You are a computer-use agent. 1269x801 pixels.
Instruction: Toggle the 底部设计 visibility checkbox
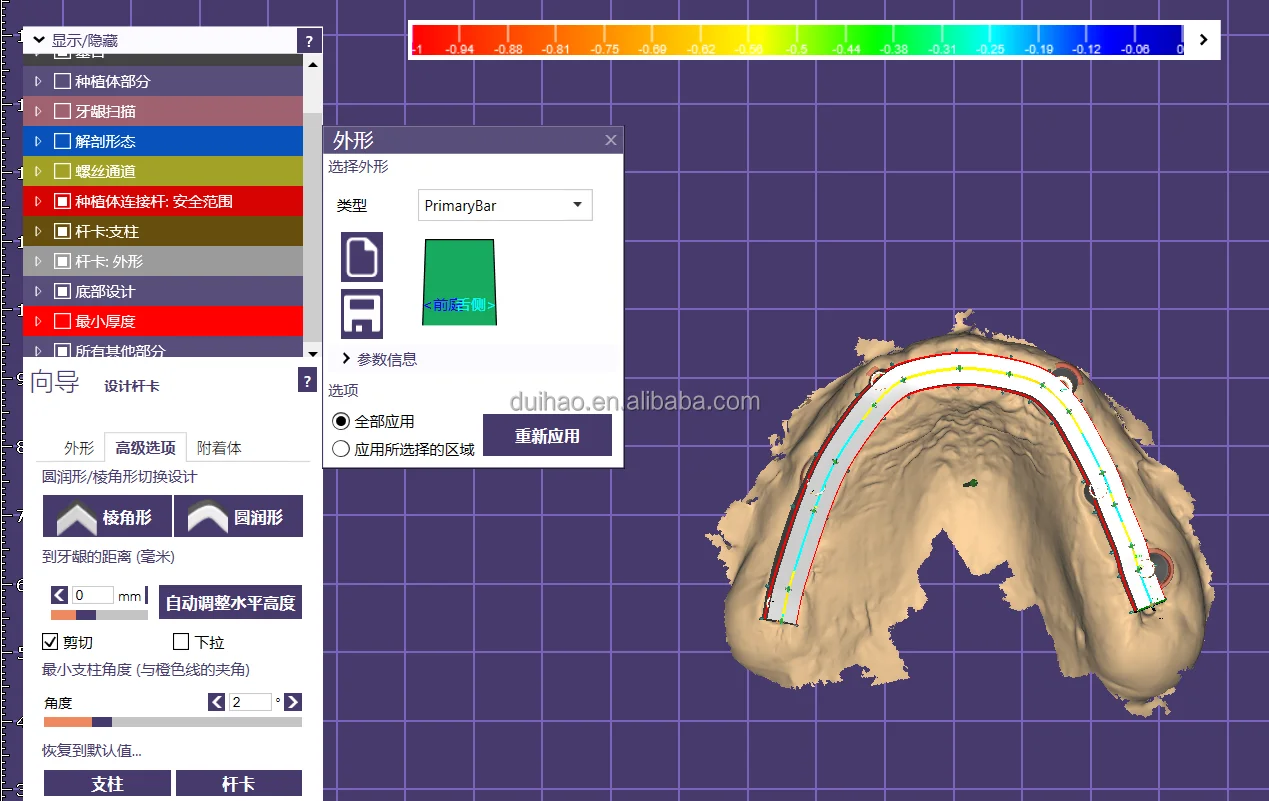pyautogui.click(x=62, y=291)
